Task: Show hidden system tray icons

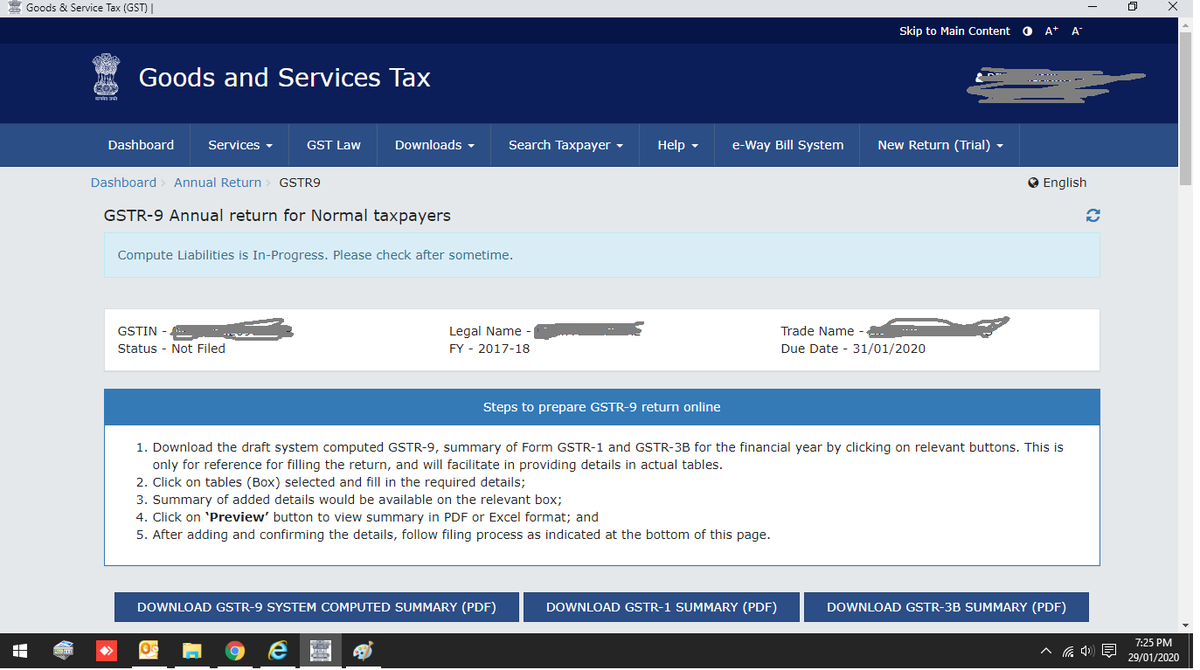Action: click(1046, 652)
